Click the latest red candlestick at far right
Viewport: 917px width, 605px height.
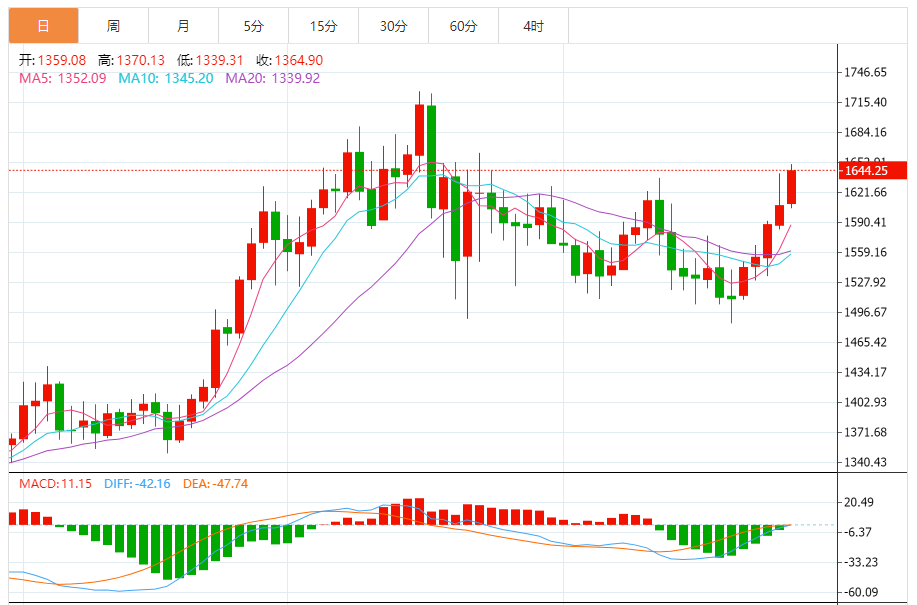coord(791,187)
